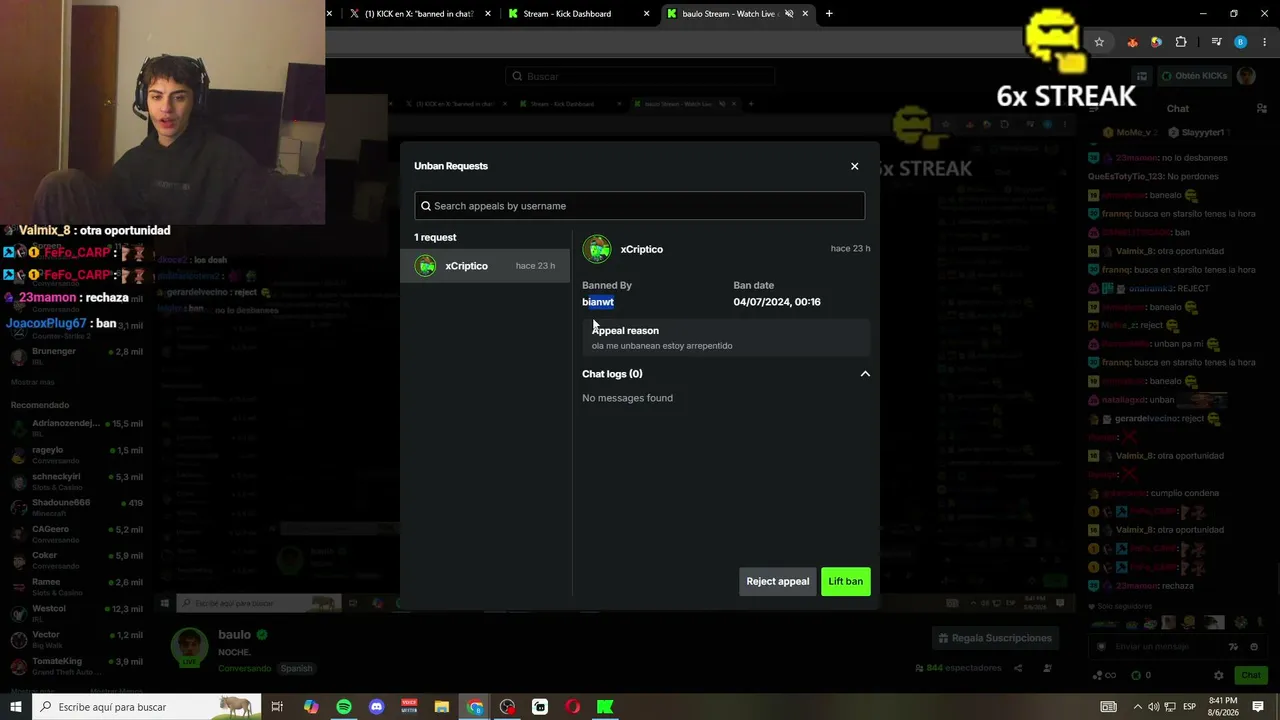Open a new browser tab
Viewport: 1280px width, 720px height.
coord(829,14)
